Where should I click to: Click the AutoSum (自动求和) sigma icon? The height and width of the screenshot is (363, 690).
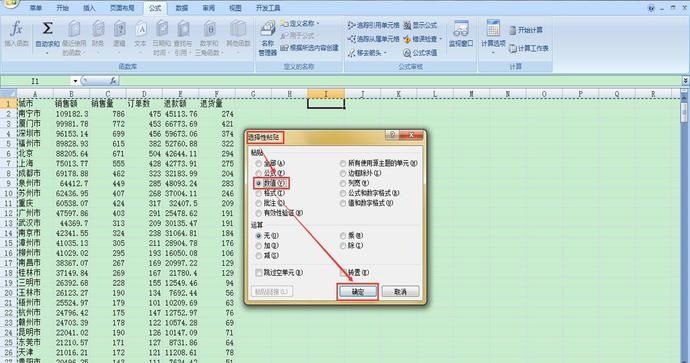tap(47, 29)
